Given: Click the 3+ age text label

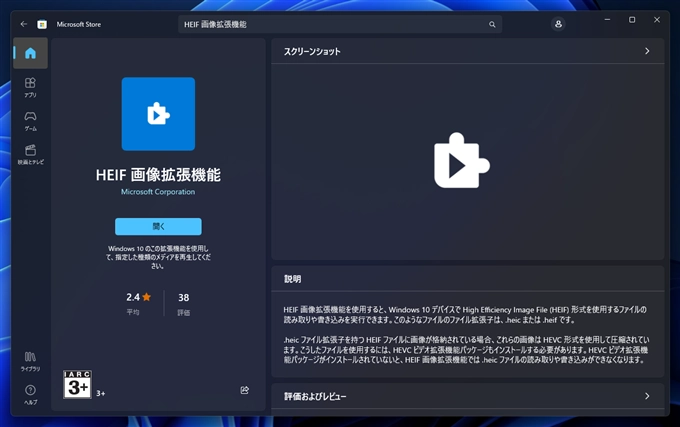Looking at the screenshot, I should click(101, 394).
